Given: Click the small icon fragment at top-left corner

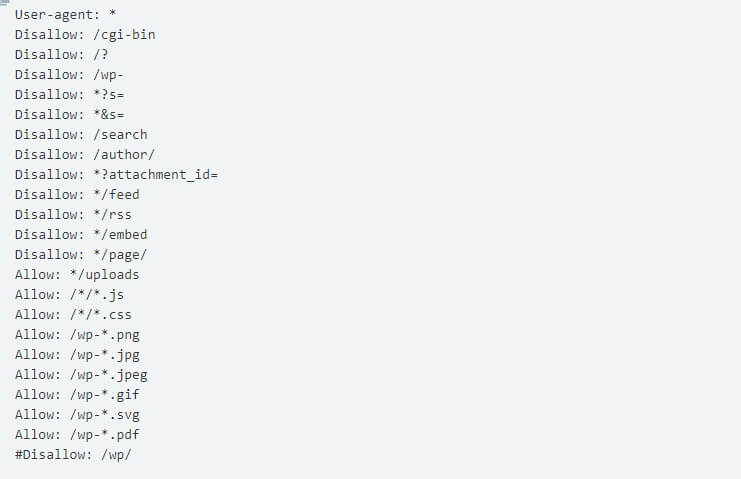Looking at the screenshot, I should pyautogui.click(x=4, y=2).
